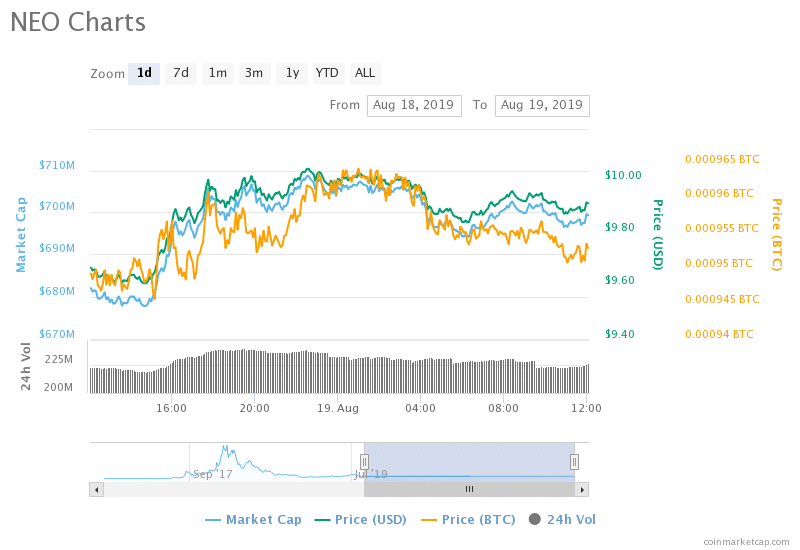
Task: Click the 0.000965 BTC label
Action: point(722,160)
